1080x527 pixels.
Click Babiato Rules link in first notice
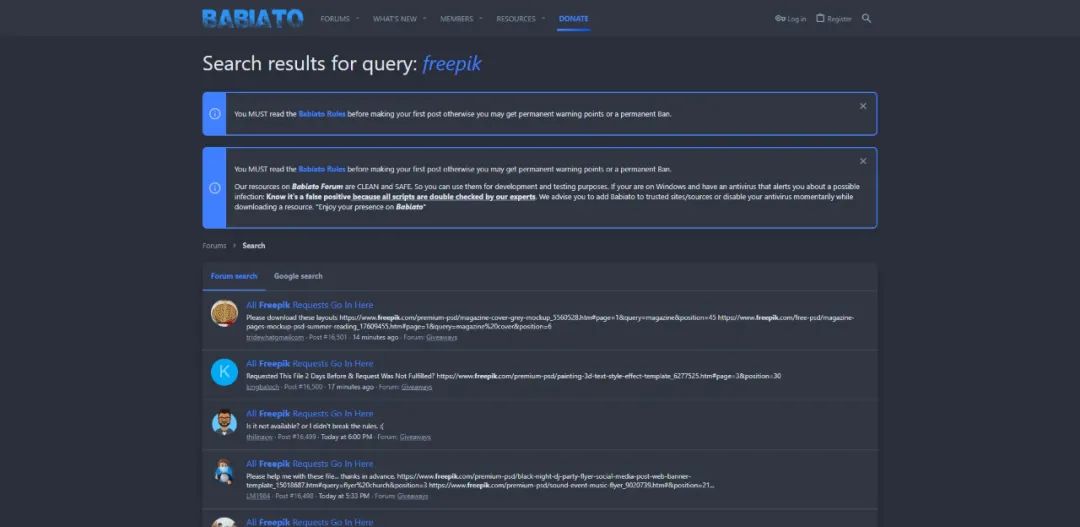[x=322, y=114]
